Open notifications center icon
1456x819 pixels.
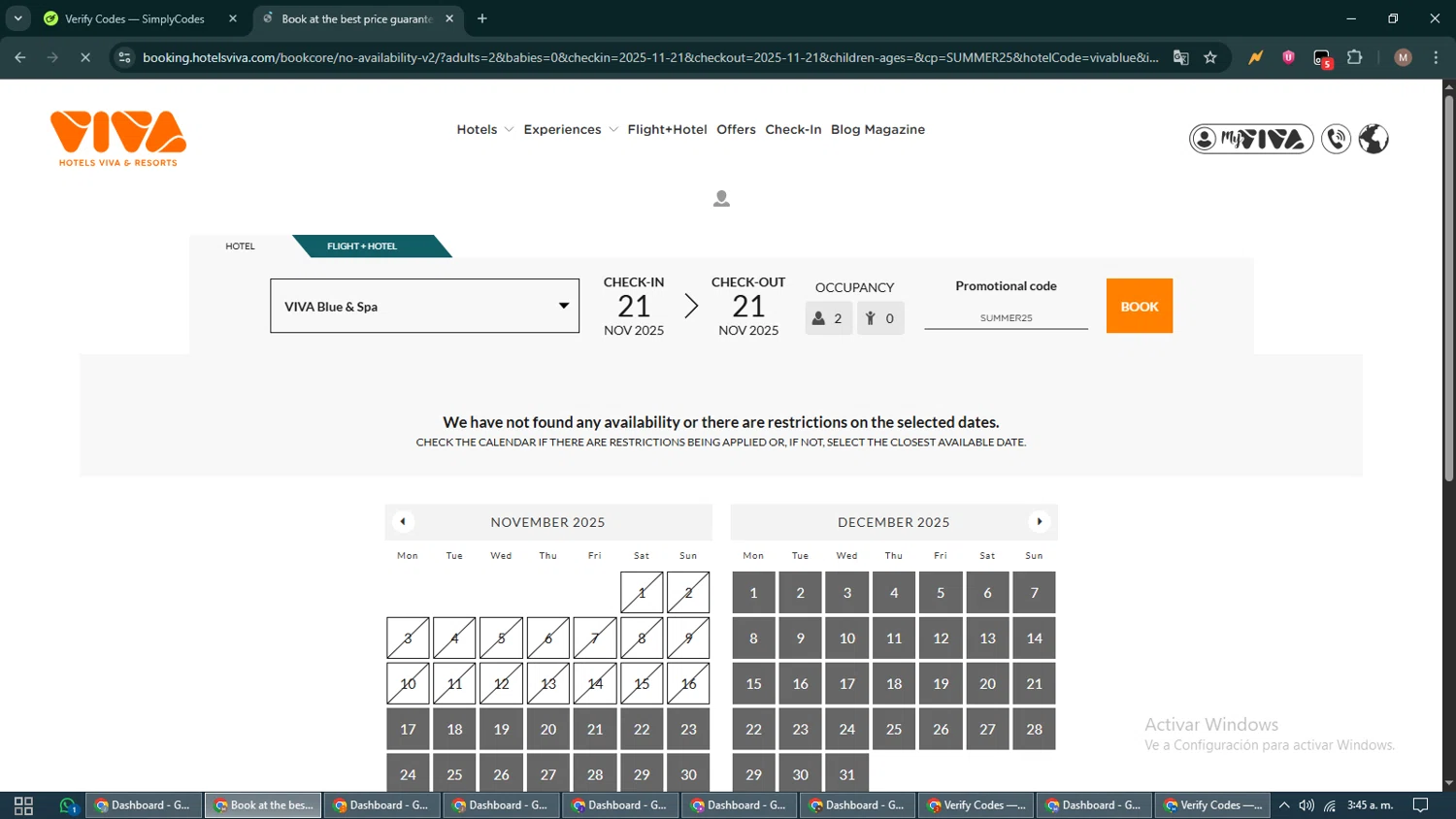(x=1421, y=805)
